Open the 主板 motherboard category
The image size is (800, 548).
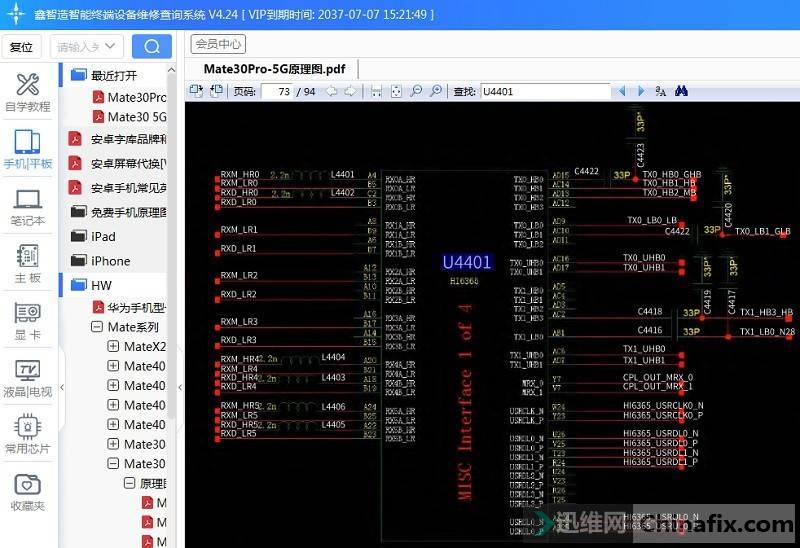pyautogui.click(x=27, y=264)
